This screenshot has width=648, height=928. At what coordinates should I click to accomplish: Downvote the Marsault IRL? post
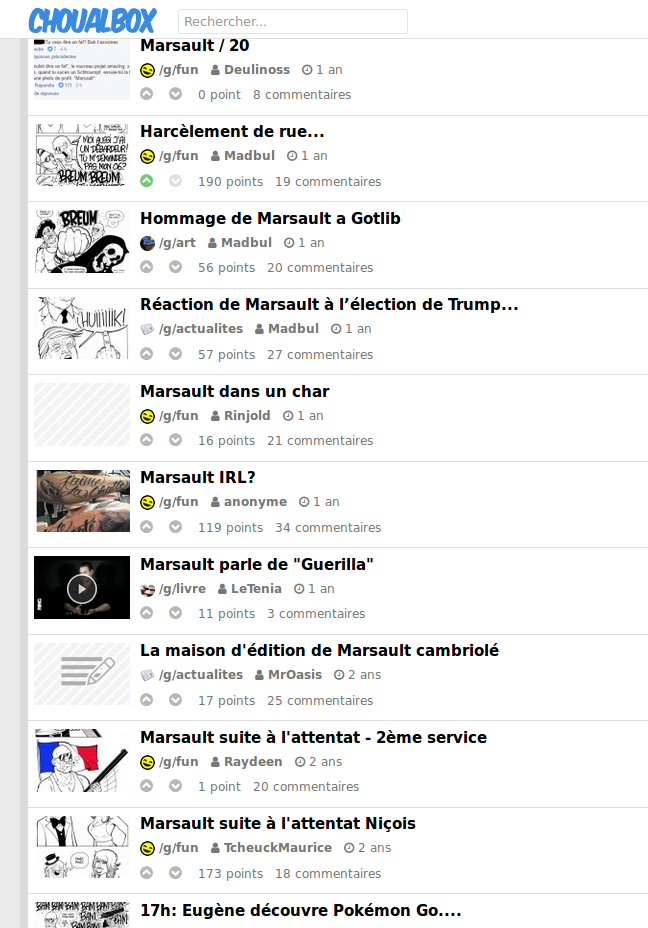[x=176, y=527]
